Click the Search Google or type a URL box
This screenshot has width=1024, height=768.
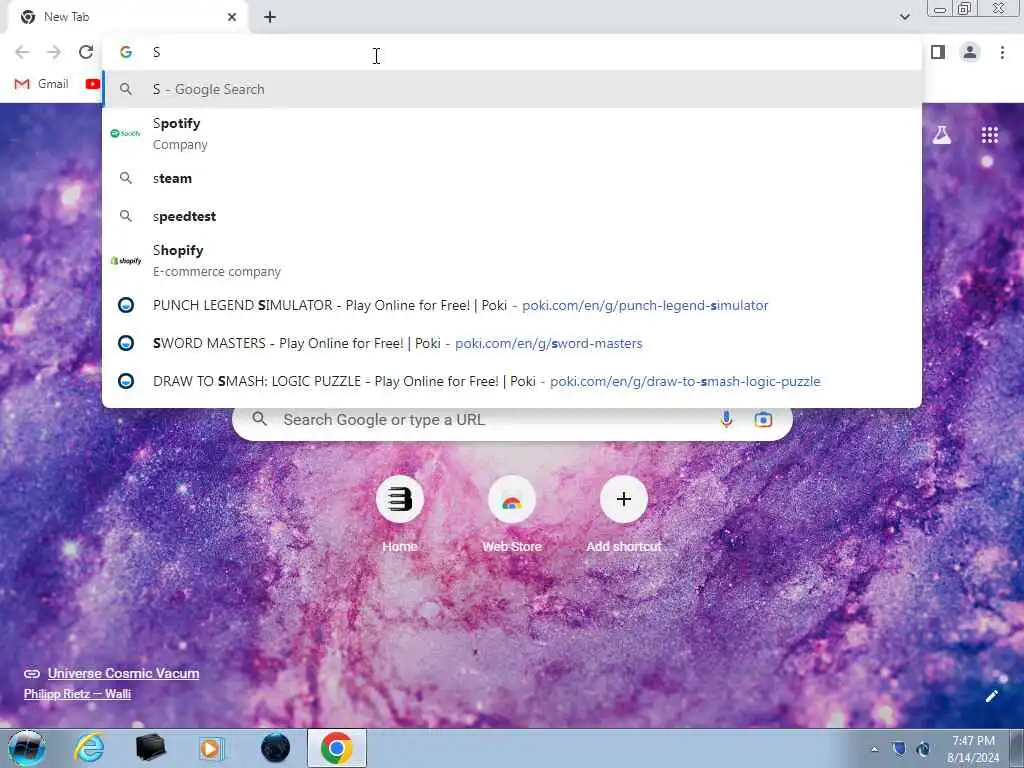(x=512, y=419)
